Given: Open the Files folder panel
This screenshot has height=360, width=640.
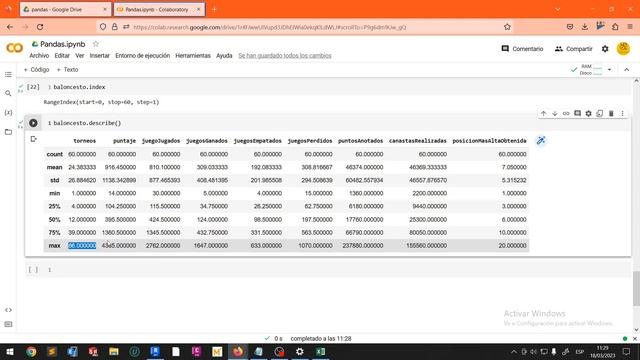Looking at the screenshot, I should [x=8, y=132].
